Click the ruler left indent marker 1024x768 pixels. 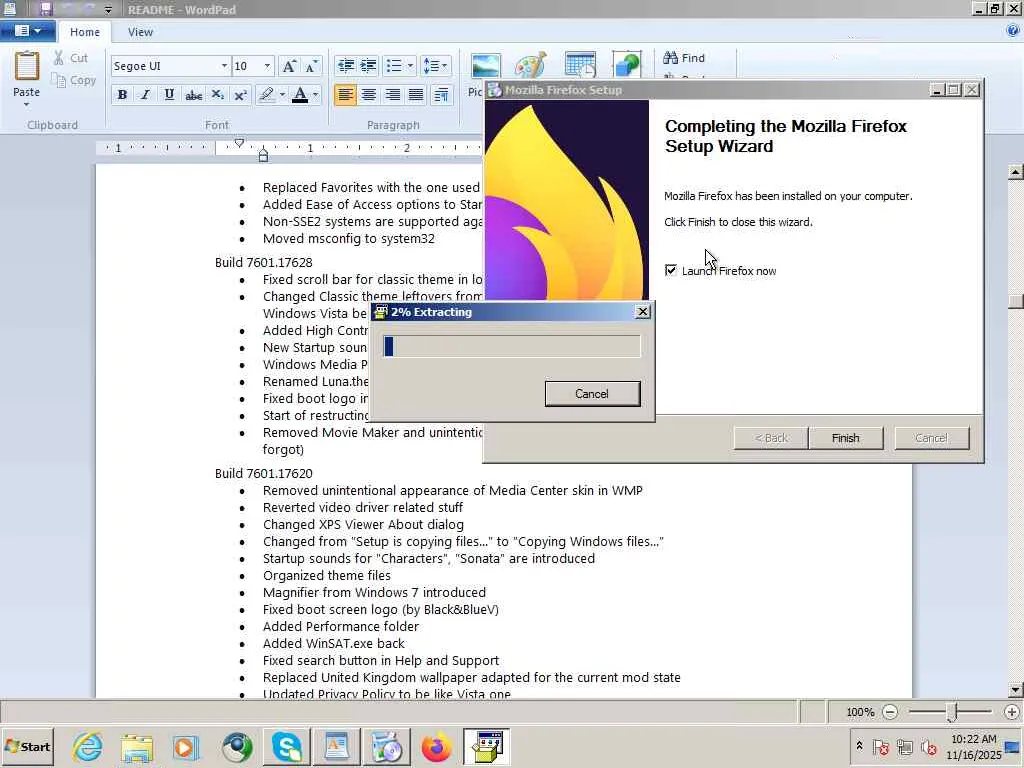[263, 155]
